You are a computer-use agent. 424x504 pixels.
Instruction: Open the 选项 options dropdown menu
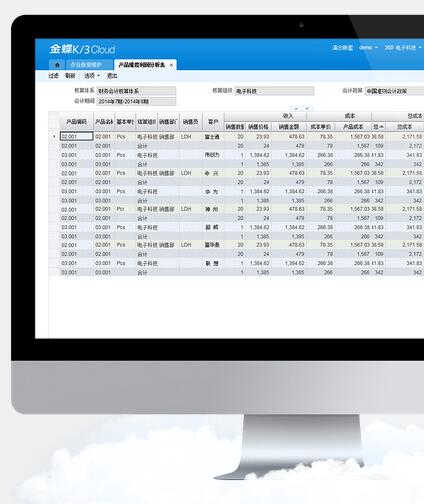[92, 76]
